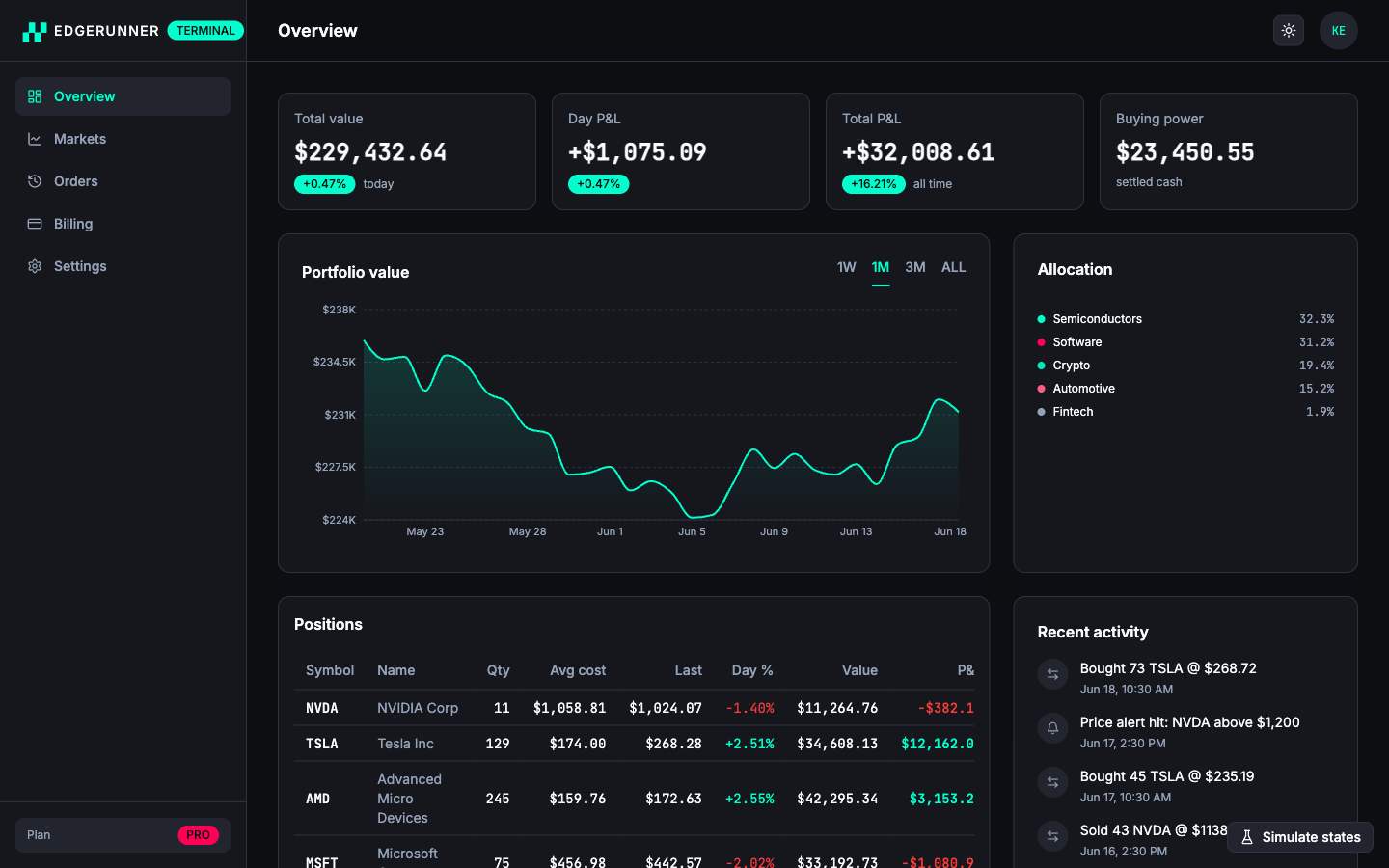1389x868 pixels.
Task: Click the Last column header
Action: pyautogui.click(x=689, y=670)
